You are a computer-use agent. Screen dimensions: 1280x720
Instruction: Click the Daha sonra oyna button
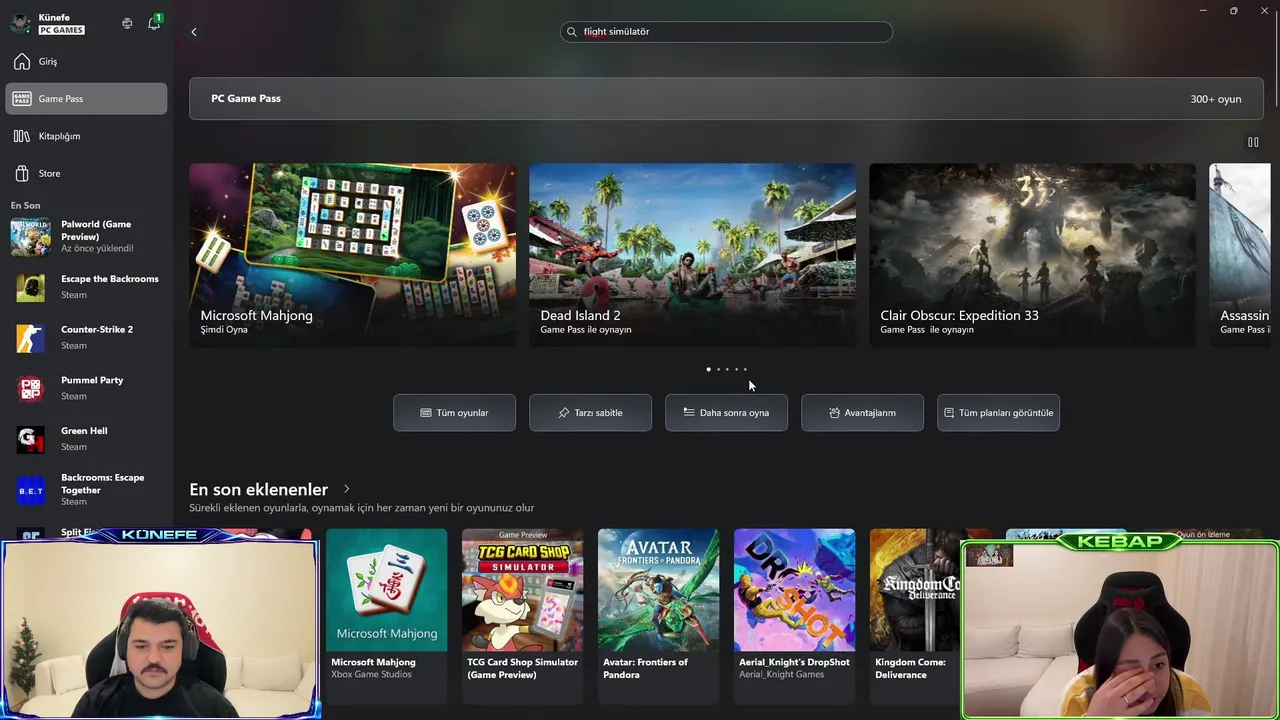click(x=726, y=413)
